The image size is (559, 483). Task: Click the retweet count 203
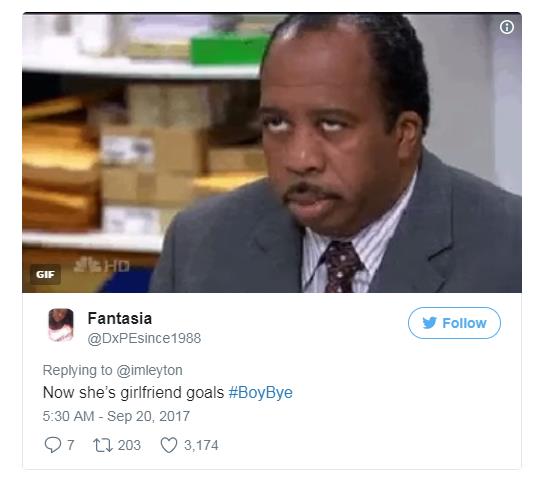tap(129, 445)
